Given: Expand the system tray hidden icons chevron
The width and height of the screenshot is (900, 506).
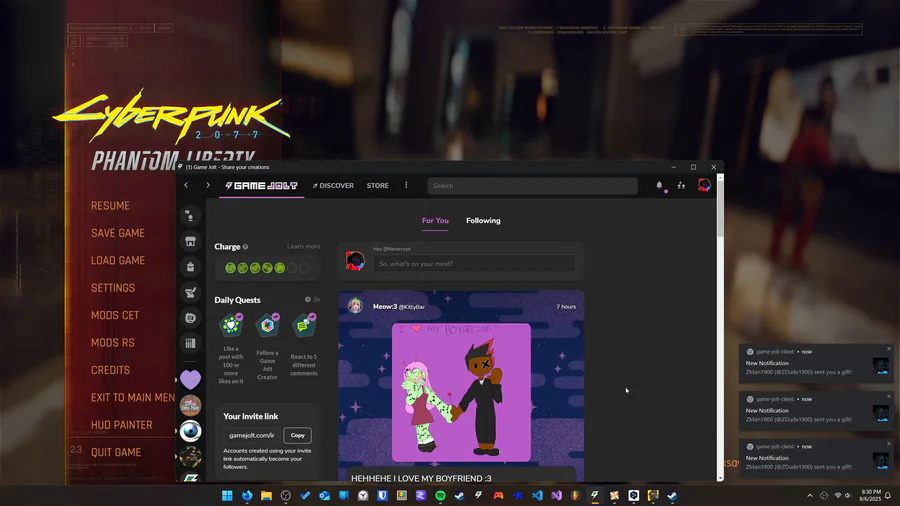Looking at the screenshot, I should point(810,496).
